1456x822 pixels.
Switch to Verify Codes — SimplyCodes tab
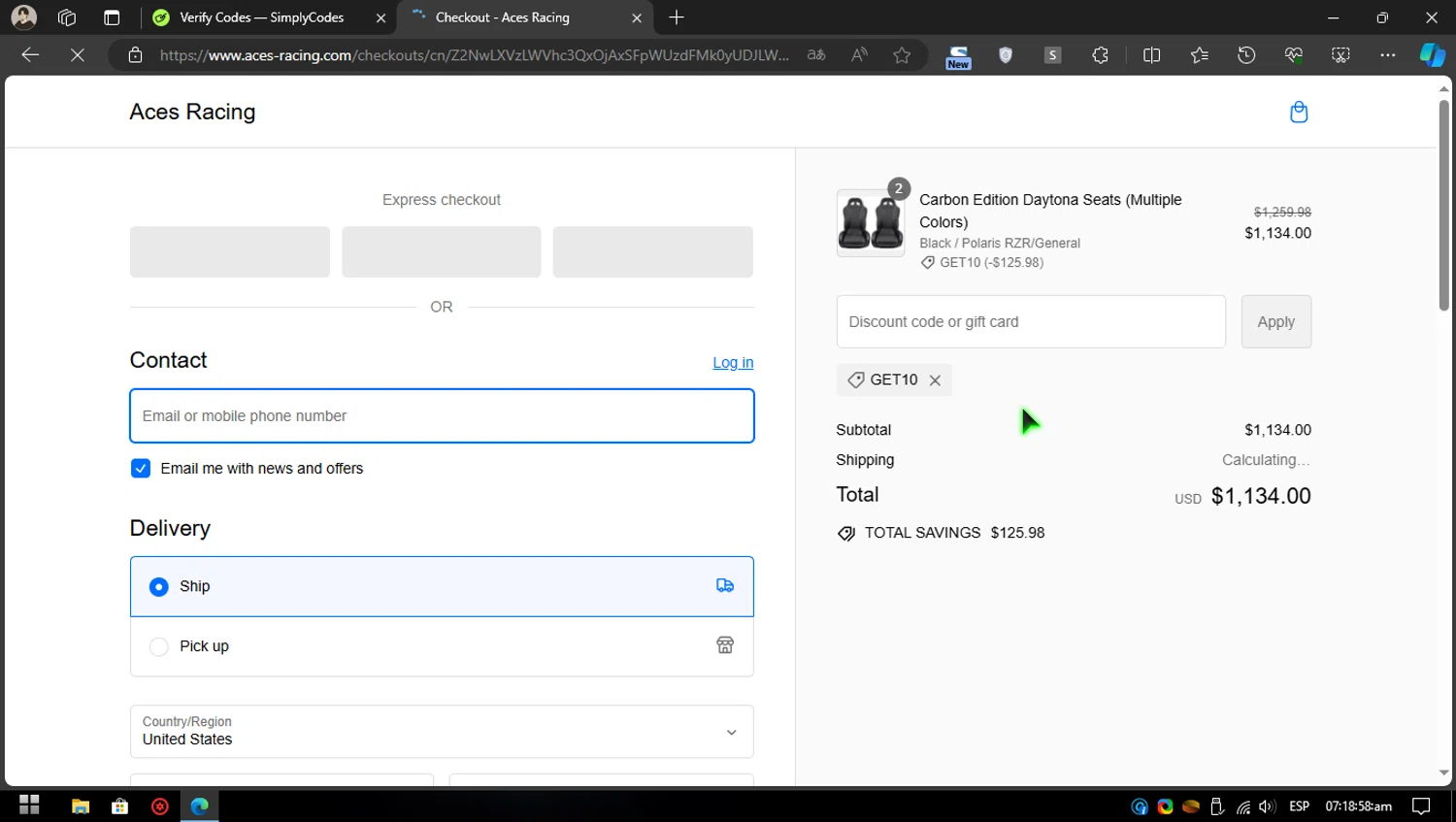pos(262,17)
